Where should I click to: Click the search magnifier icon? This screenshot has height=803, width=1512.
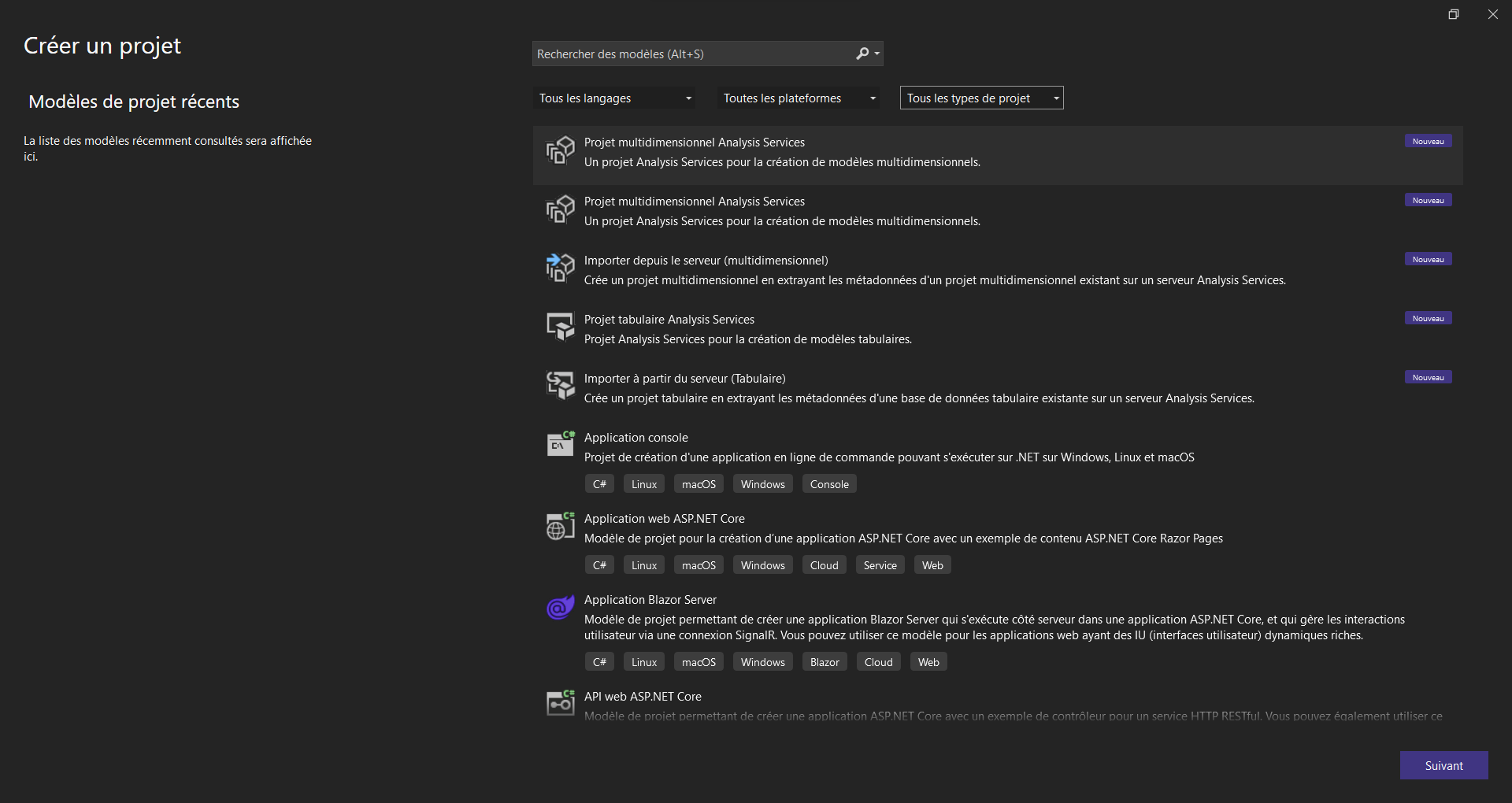coord(862,54)
